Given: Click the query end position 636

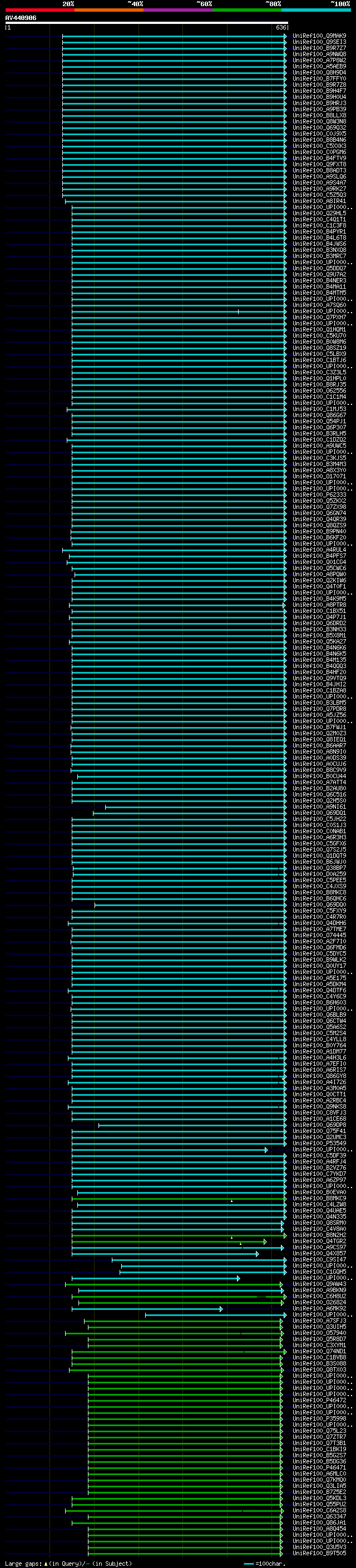Looking at the screenshot, I should (x=281, y=27).
